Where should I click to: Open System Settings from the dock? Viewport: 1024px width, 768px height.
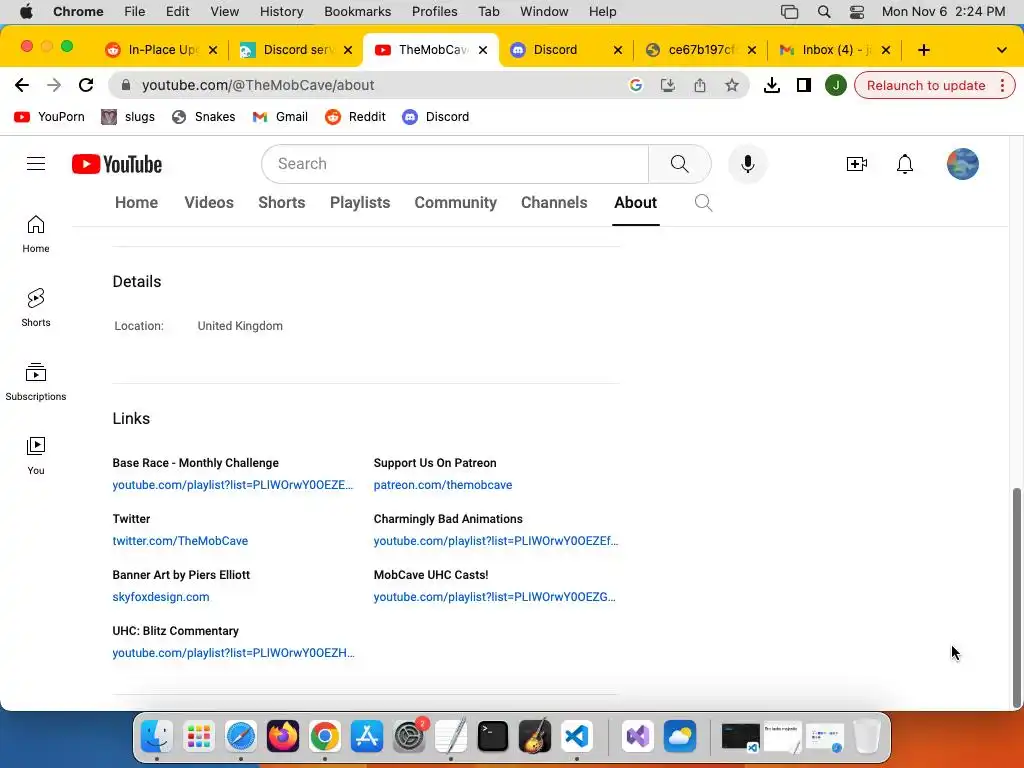point(409,737)
